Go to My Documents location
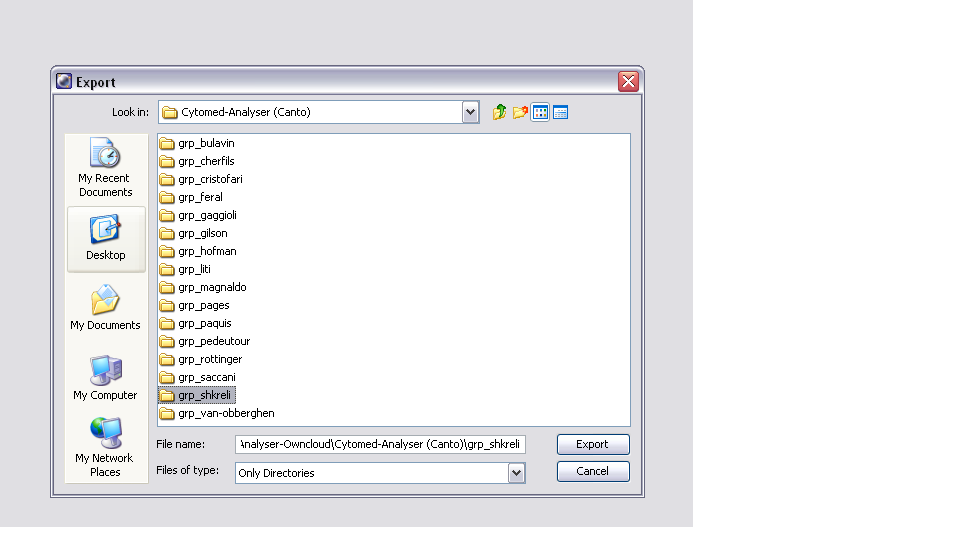This screenshot has height=540, width=960. [105, 308]
